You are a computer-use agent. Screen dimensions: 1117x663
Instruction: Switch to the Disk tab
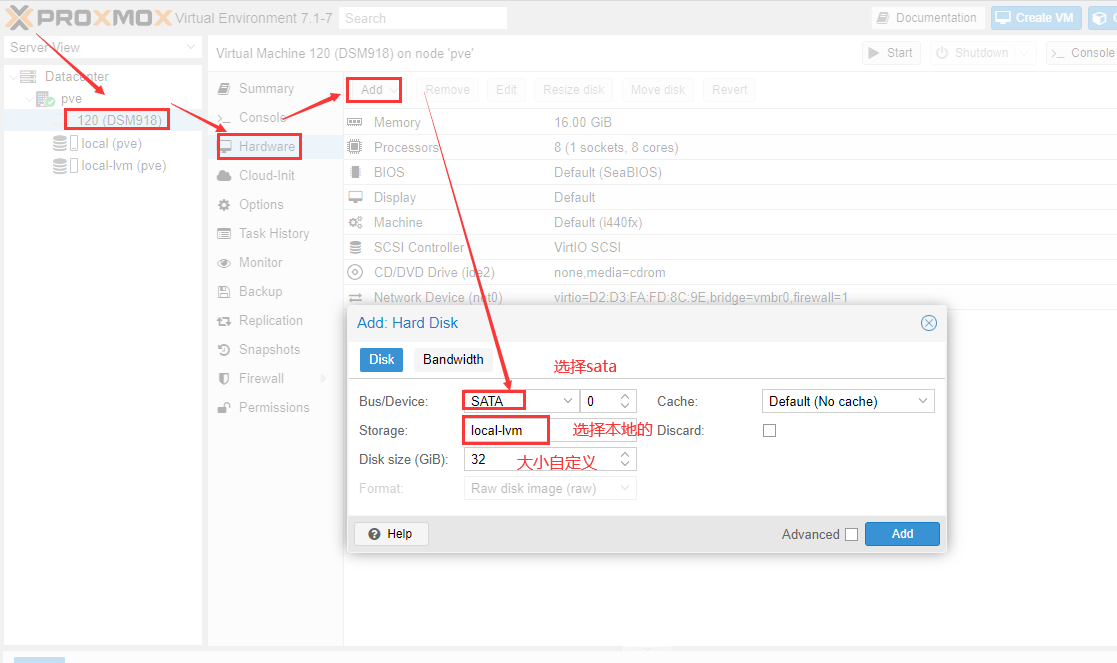[381, 360]
